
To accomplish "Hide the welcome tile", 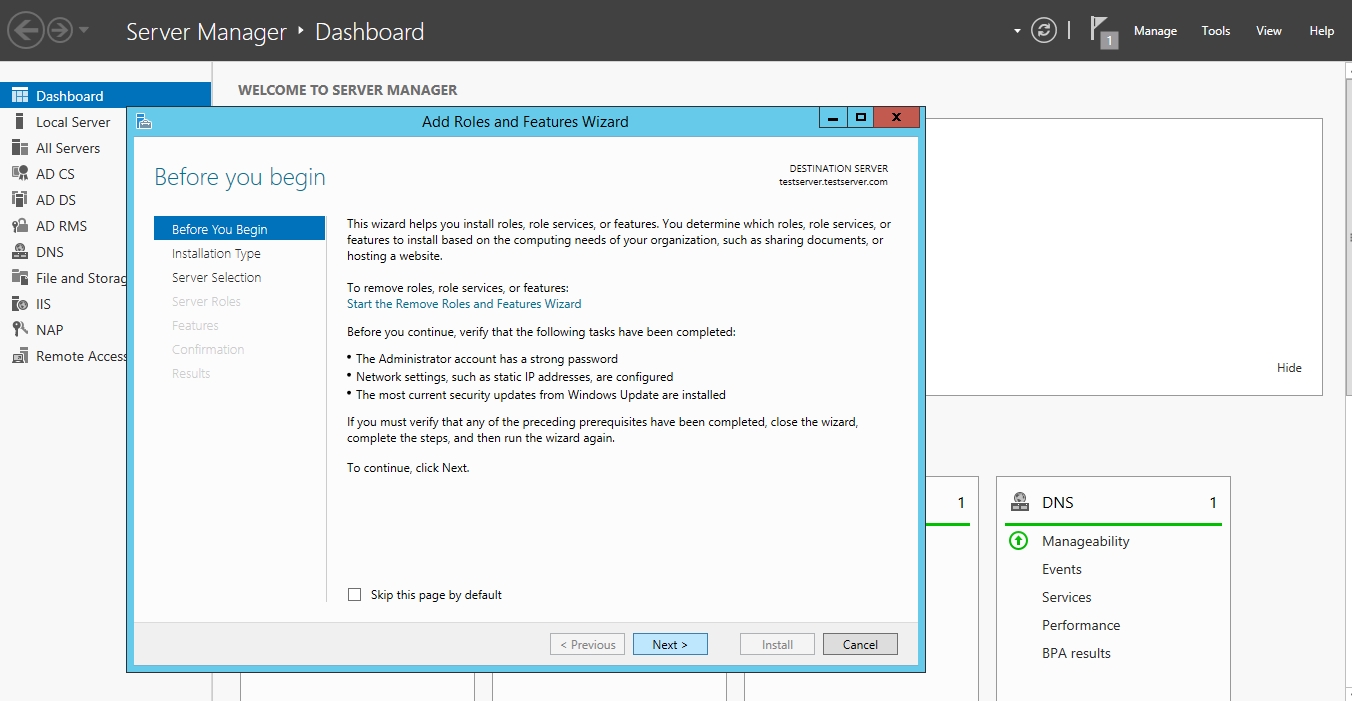I will pos(1289,368).
